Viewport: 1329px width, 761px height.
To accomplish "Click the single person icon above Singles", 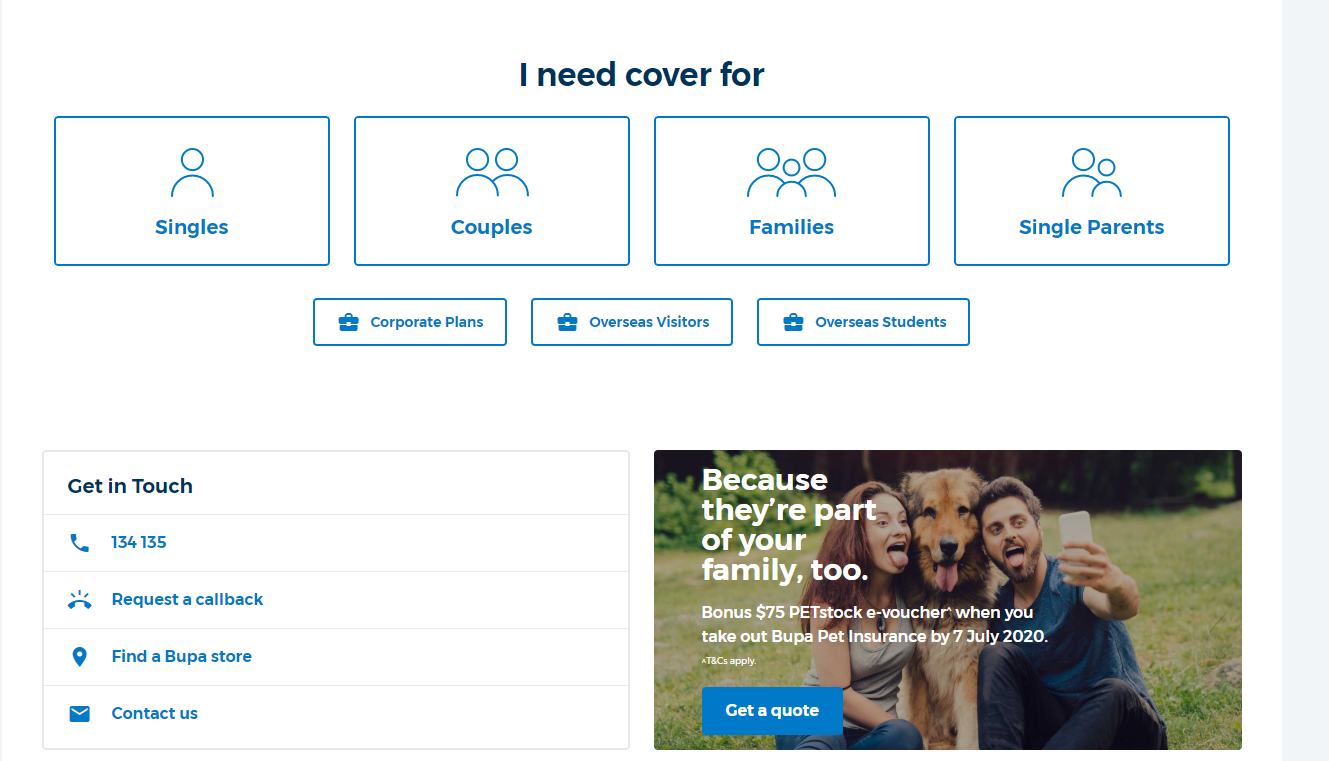I will point(192,173).
